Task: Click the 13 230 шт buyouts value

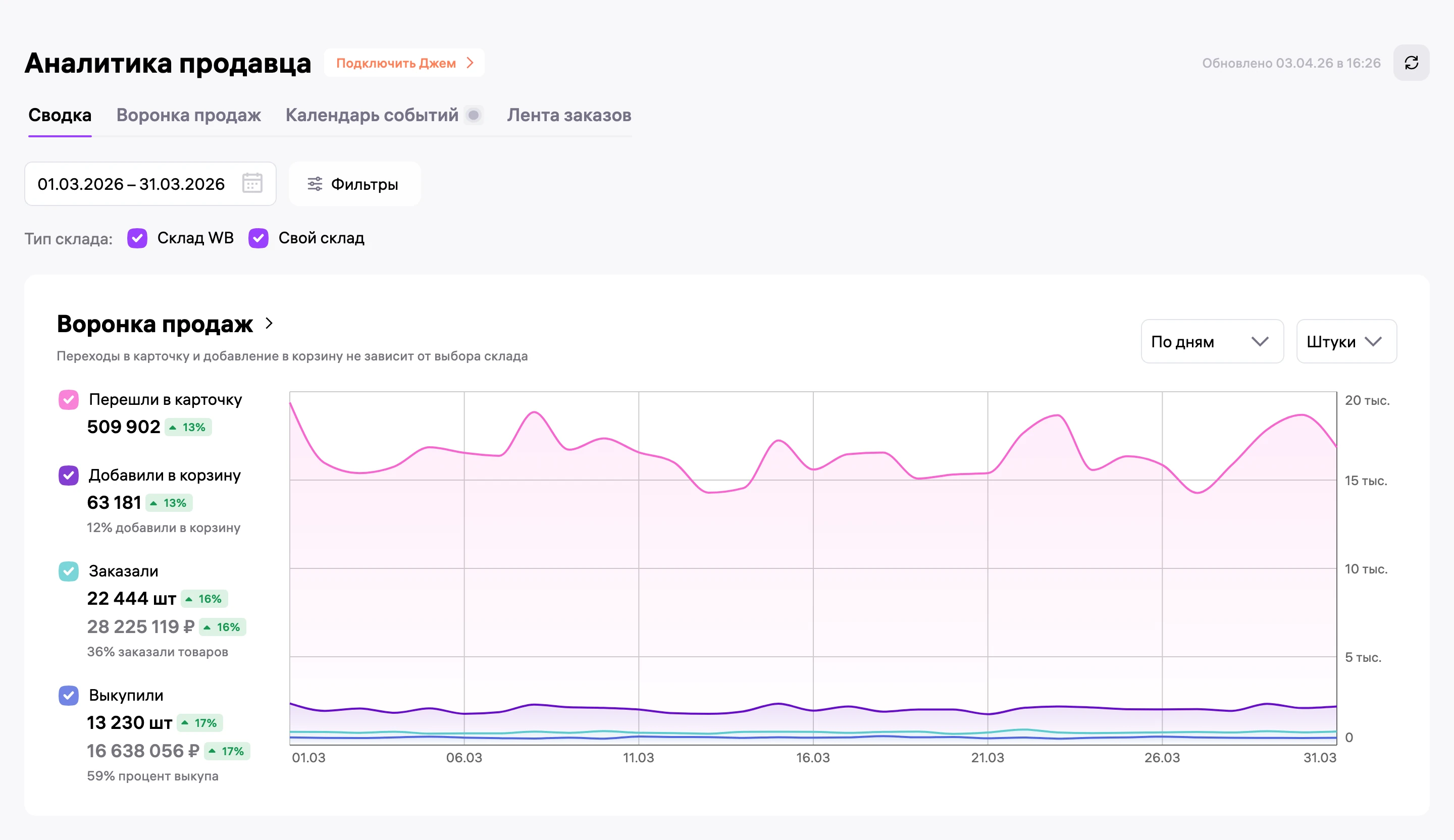Action: (129, 722)
